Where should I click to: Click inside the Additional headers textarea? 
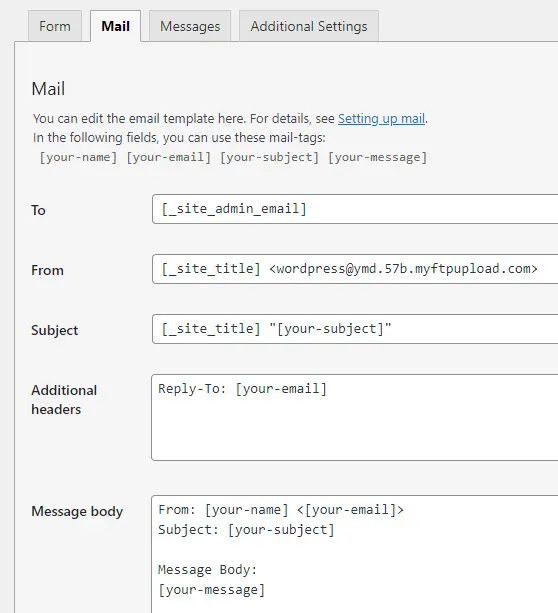[355, 417]
